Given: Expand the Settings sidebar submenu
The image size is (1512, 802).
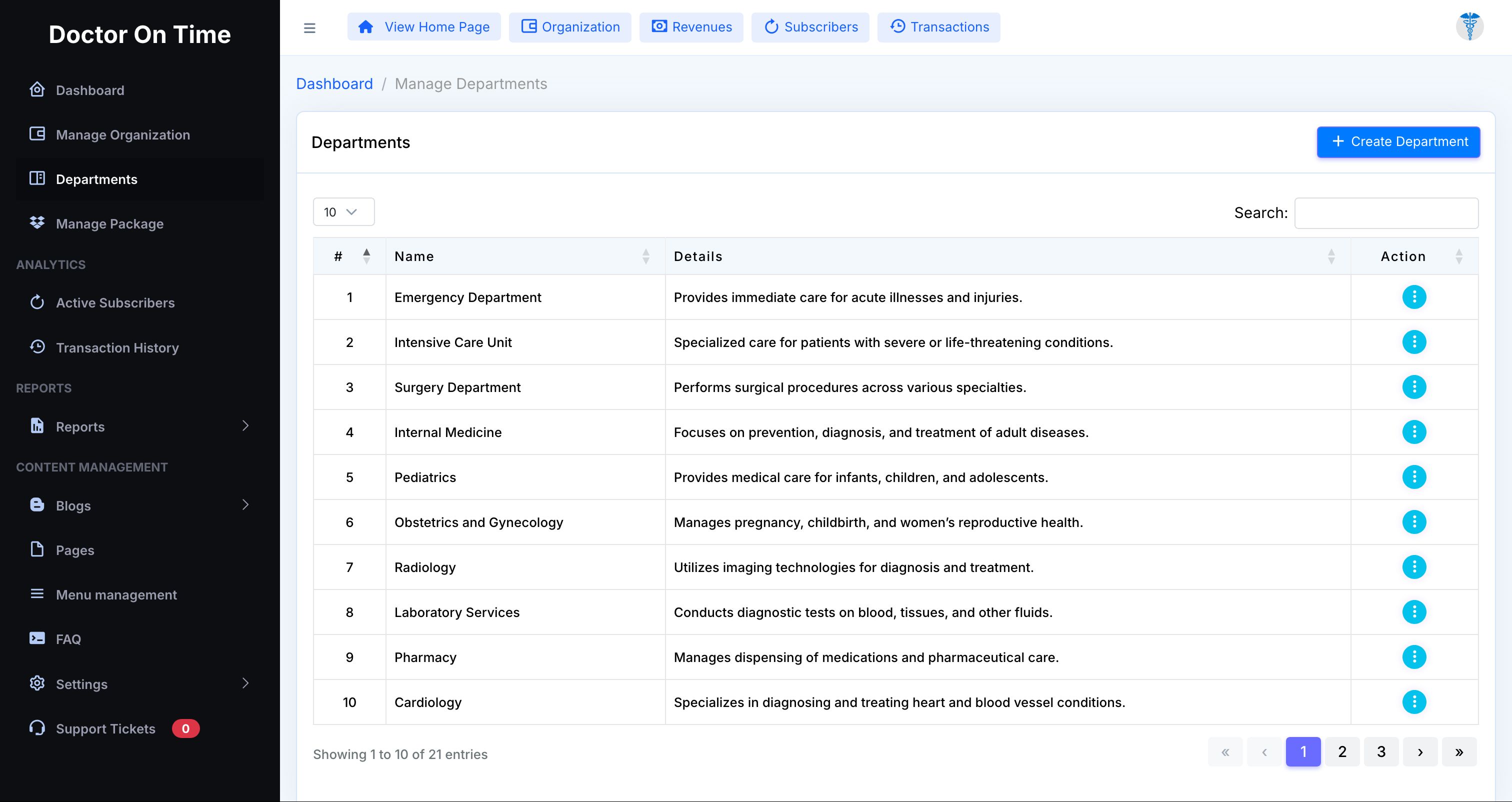Looking at the screenshot, I should (x=245, y=683).
